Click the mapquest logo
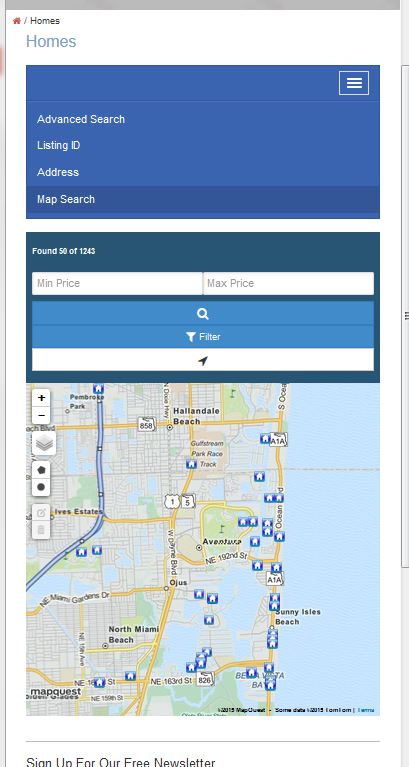This screenshot has height=767, width=409. [55, 692]
